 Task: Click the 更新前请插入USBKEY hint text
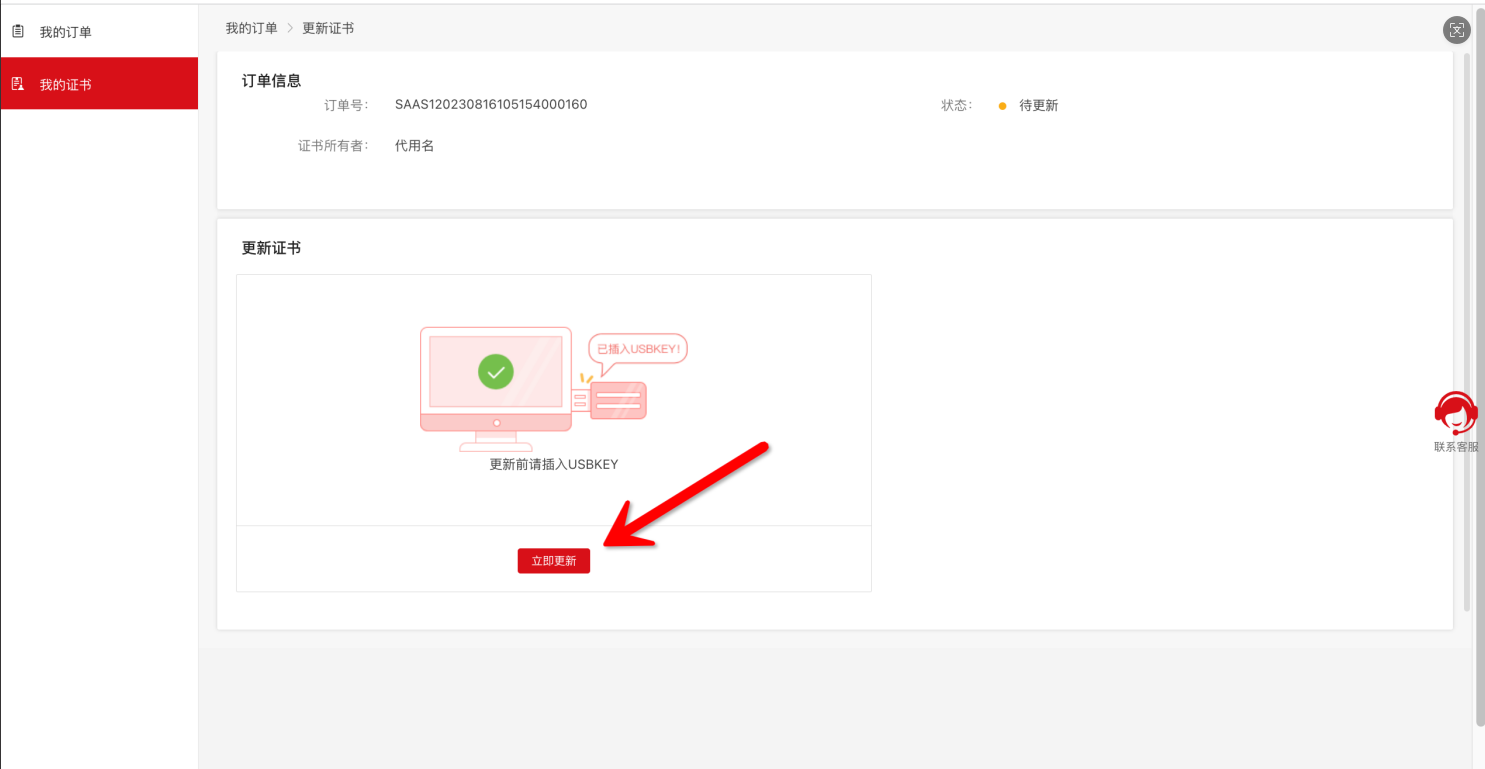tap(554, 465)
